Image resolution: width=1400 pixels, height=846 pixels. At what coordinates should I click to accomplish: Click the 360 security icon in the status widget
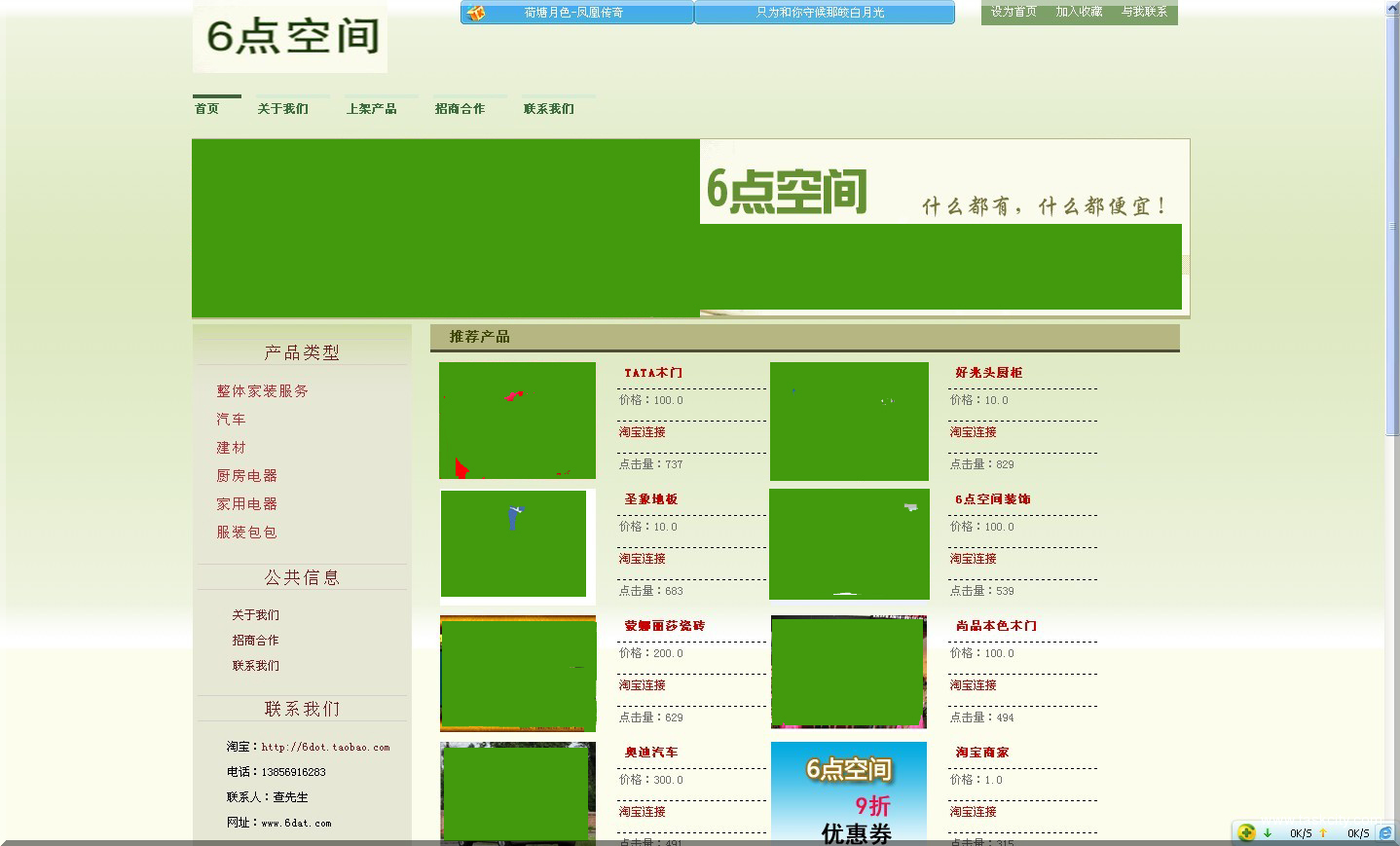pos(1246,832)
